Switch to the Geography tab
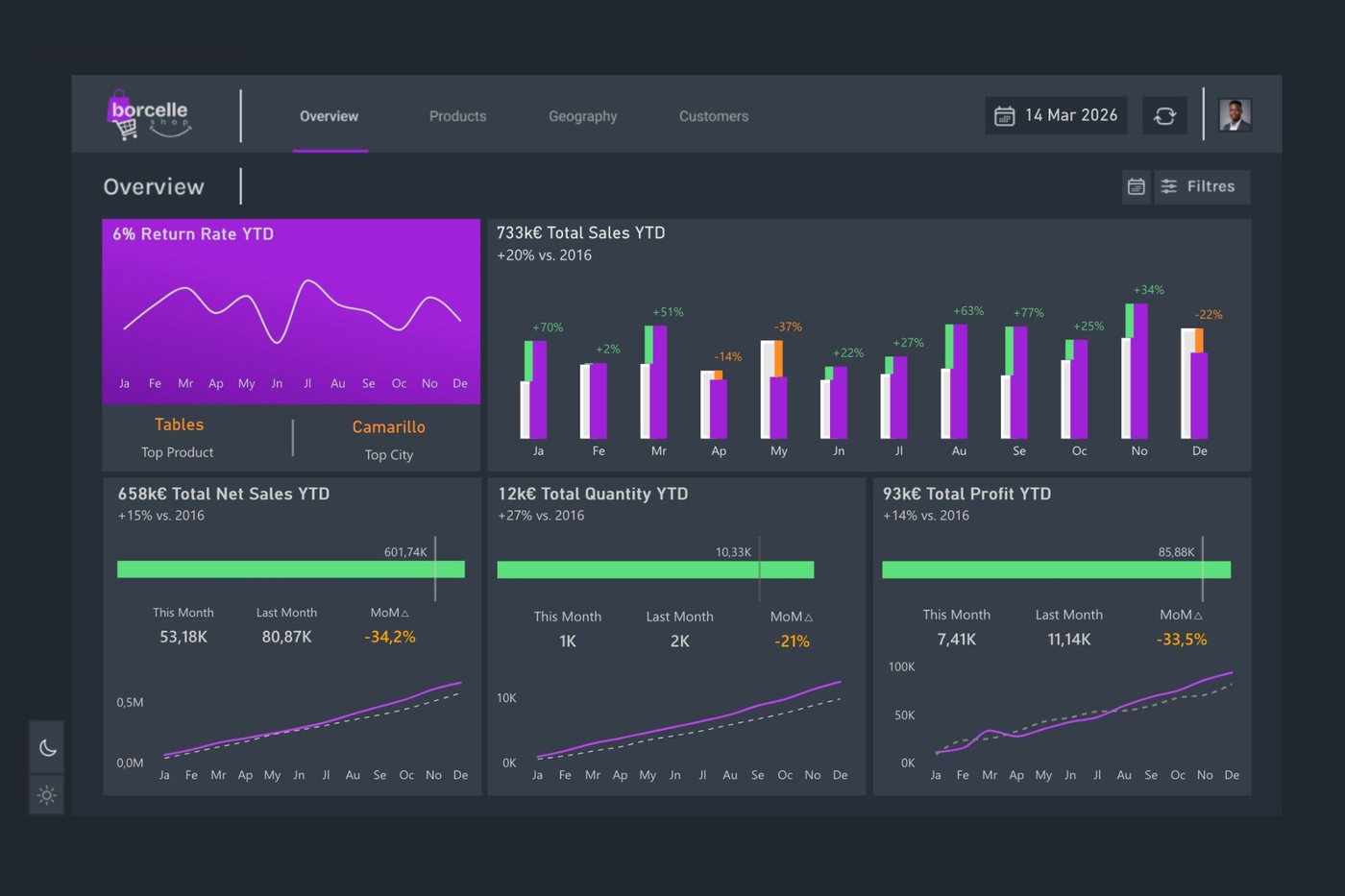 pyautogui.click(x=583, y=116)
